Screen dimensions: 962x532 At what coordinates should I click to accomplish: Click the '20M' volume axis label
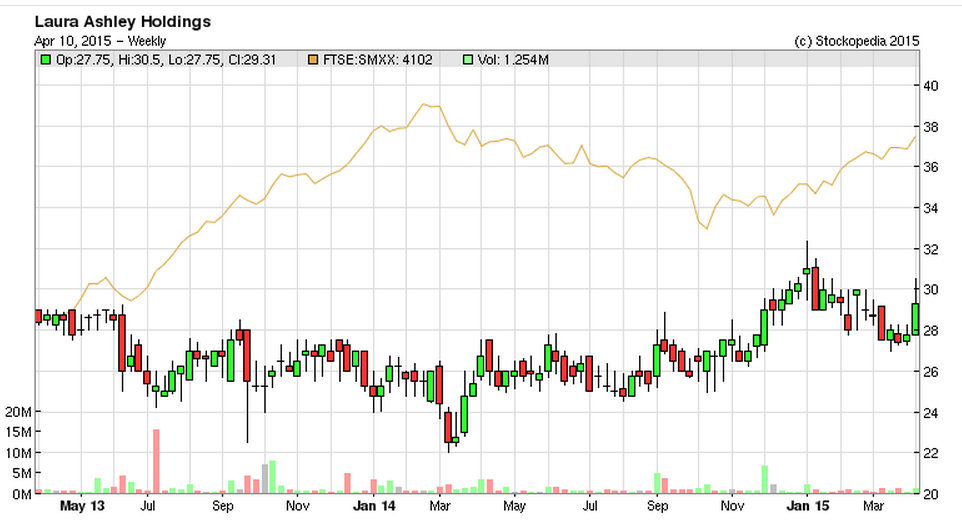[x=18, y=412]
